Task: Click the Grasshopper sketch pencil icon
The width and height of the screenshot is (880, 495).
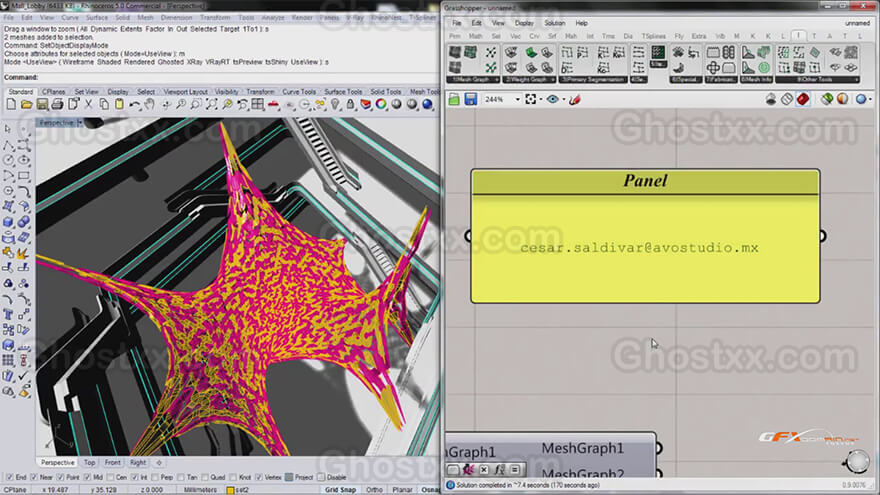Action: point(575,100)
